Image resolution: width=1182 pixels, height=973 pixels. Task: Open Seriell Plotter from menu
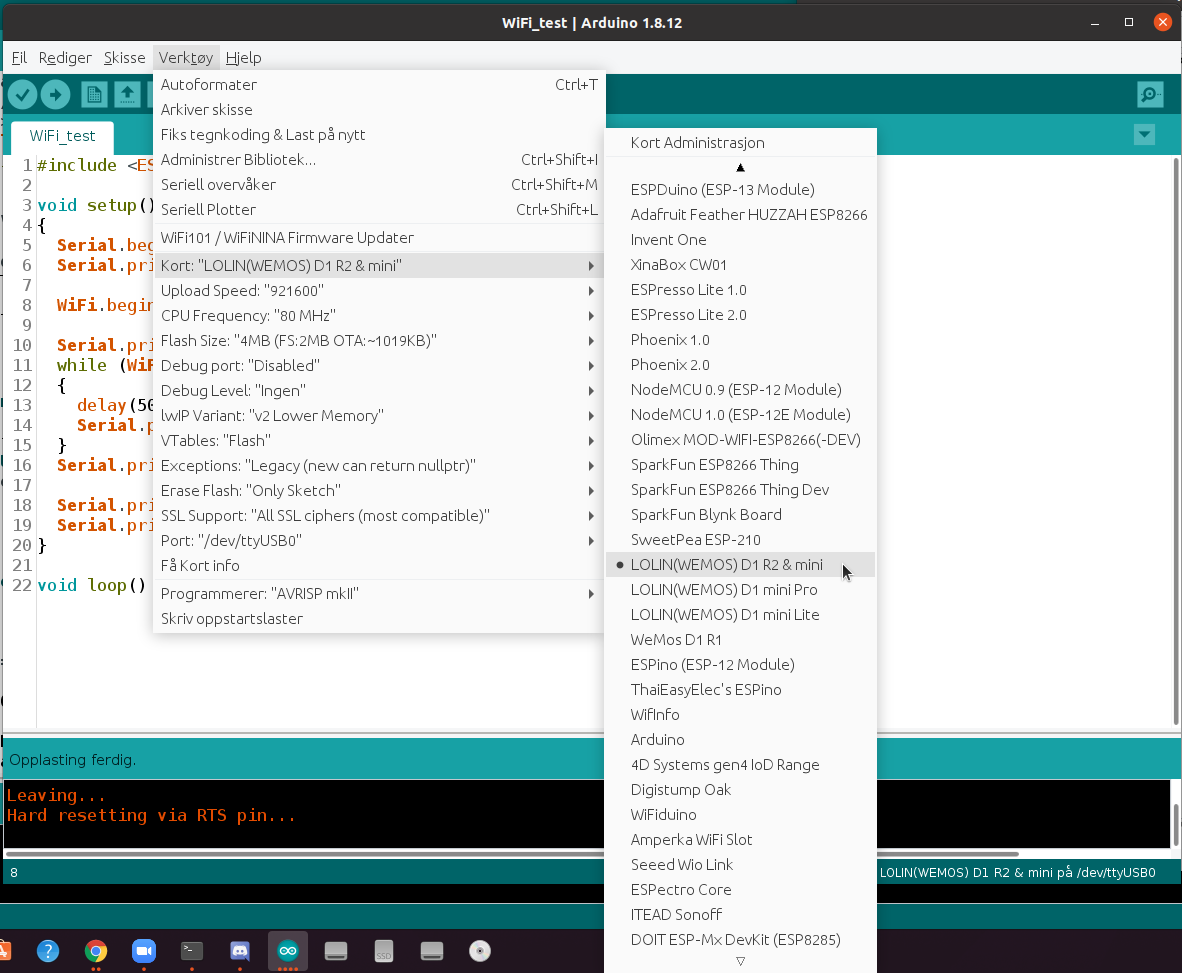tap(378, 210)
